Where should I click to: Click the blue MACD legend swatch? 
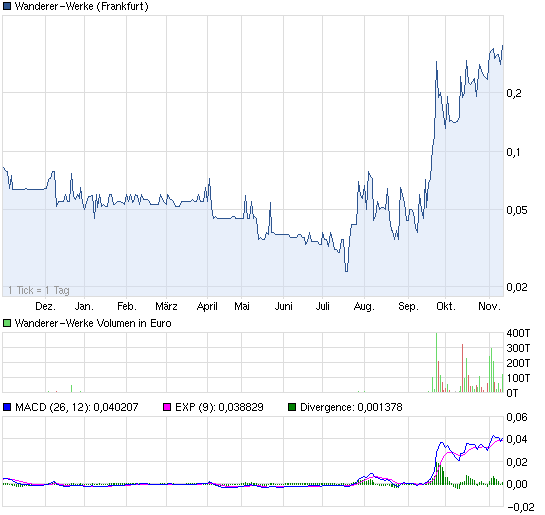click(7, 407)
